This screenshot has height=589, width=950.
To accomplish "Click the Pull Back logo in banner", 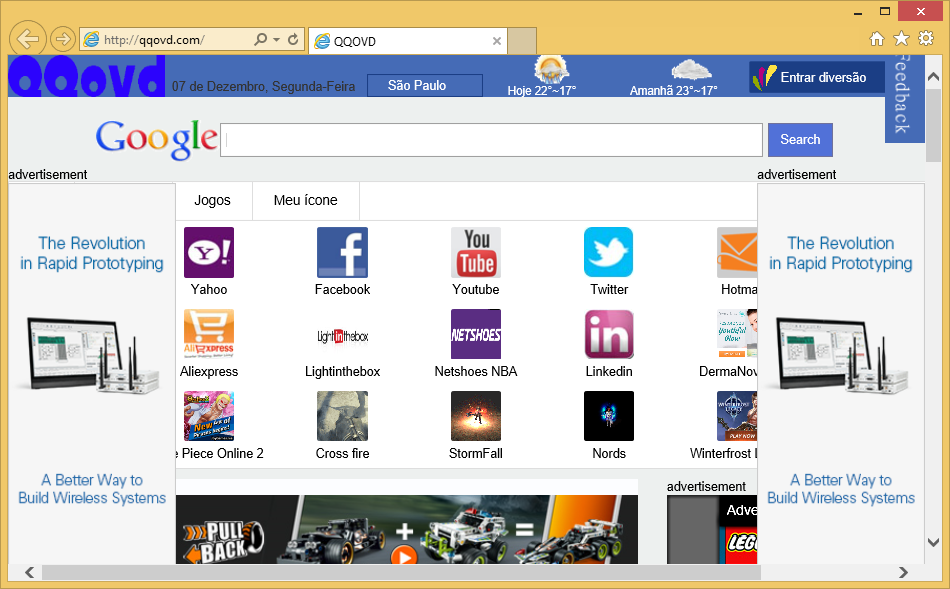I will coord(224,542).
